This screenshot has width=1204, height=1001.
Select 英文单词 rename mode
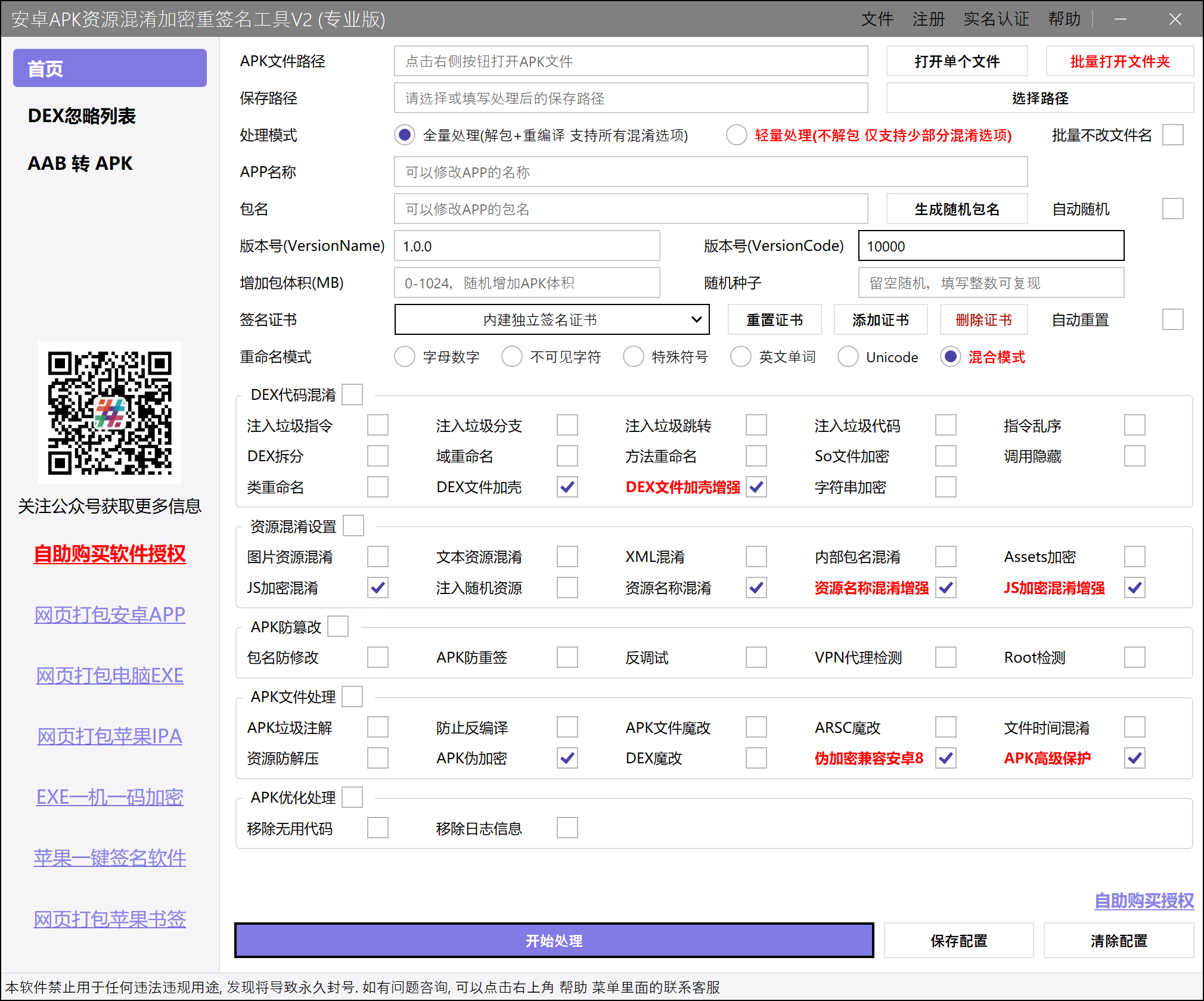[741, 357]
